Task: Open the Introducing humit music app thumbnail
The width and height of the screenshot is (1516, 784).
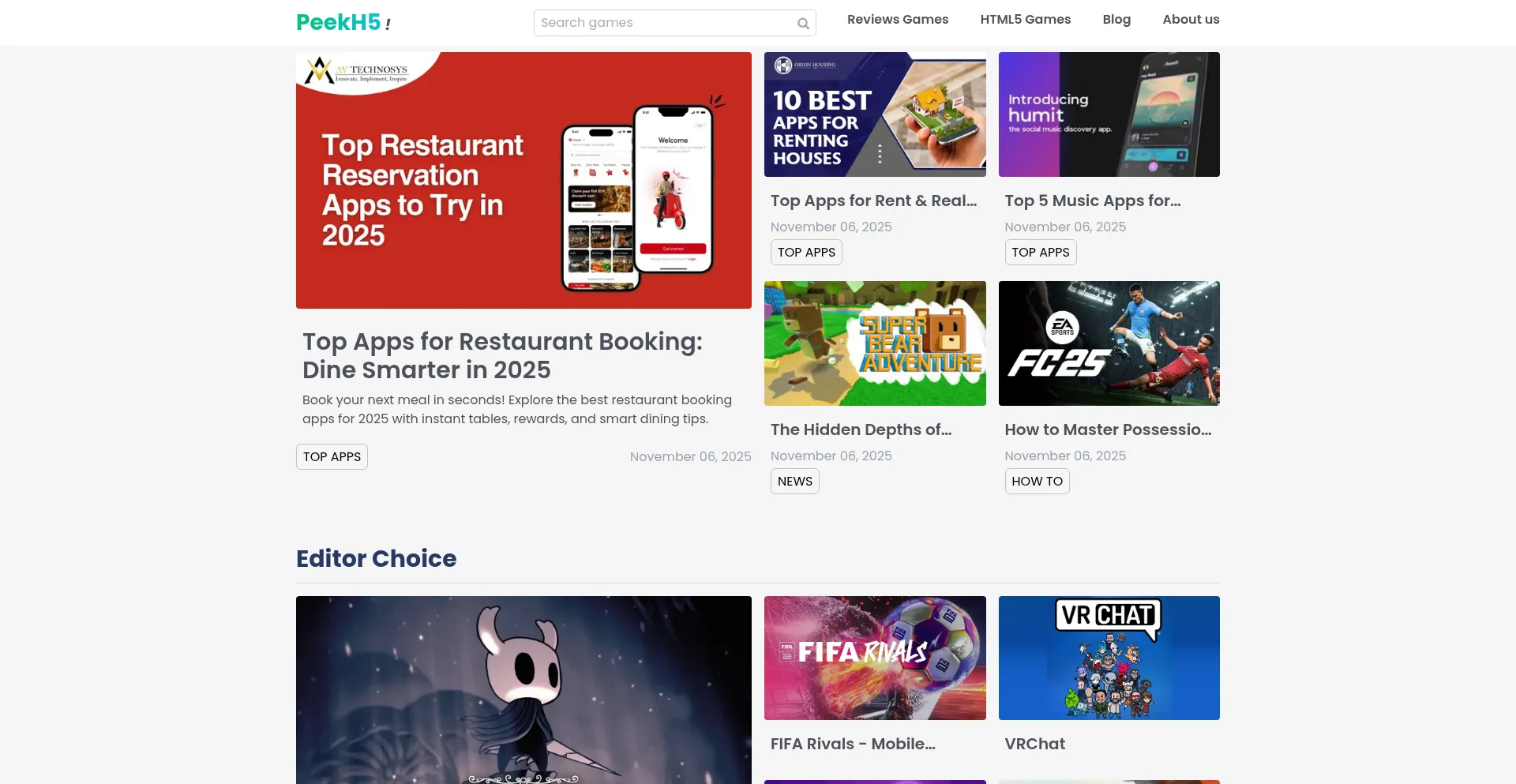Action: (1109, 114)
